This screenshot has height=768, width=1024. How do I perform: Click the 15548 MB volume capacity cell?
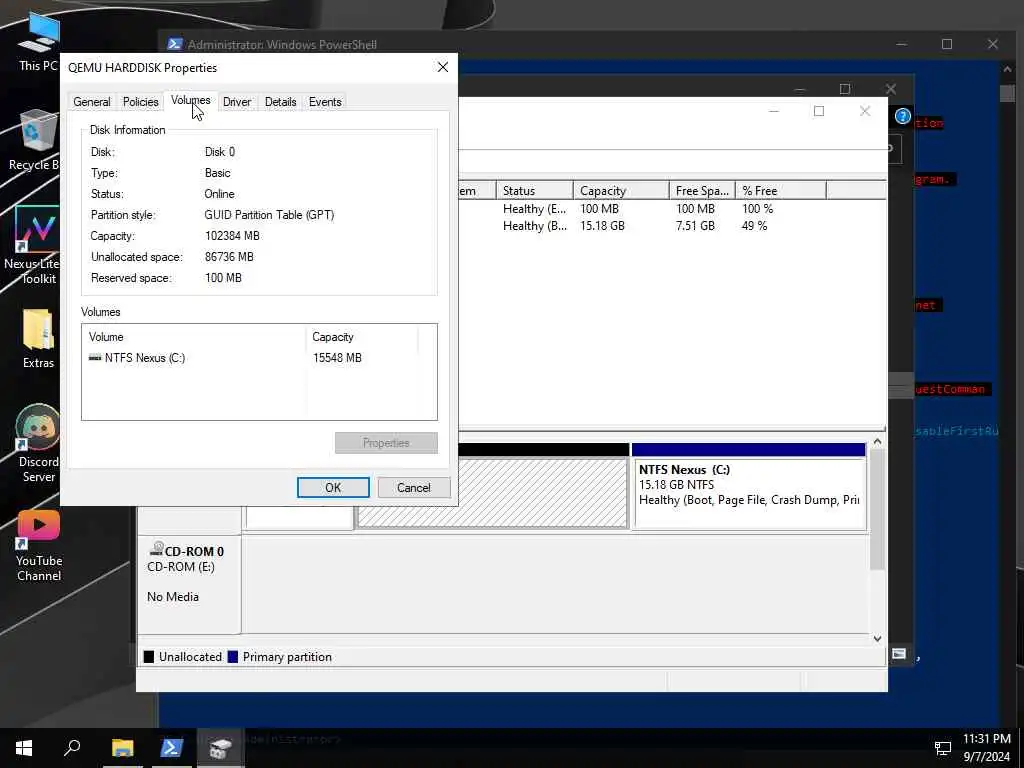pyautogui.click(x=337, y=358)
